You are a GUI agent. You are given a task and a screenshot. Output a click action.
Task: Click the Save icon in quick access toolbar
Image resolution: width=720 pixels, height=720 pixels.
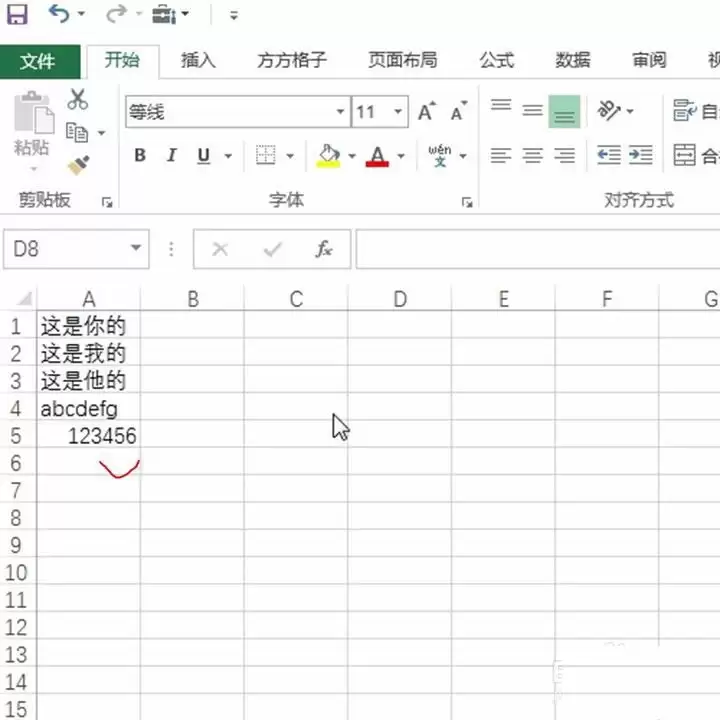pyautogui.click(x=17, y=15)
